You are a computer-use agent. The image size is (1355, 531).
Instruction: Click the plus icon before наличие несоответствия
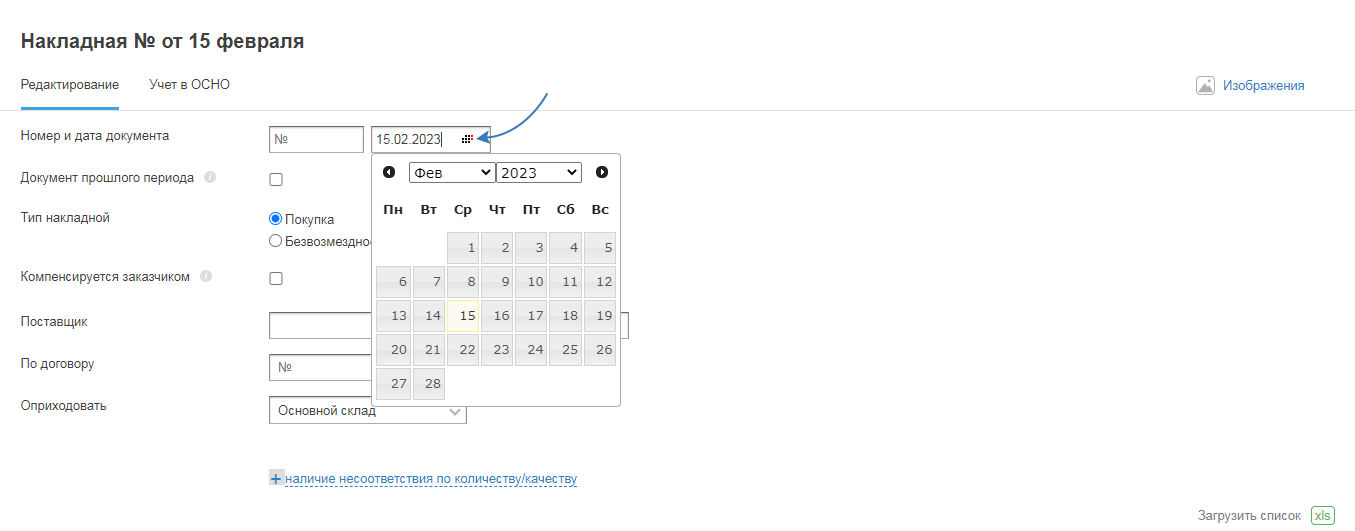point(276,479)
